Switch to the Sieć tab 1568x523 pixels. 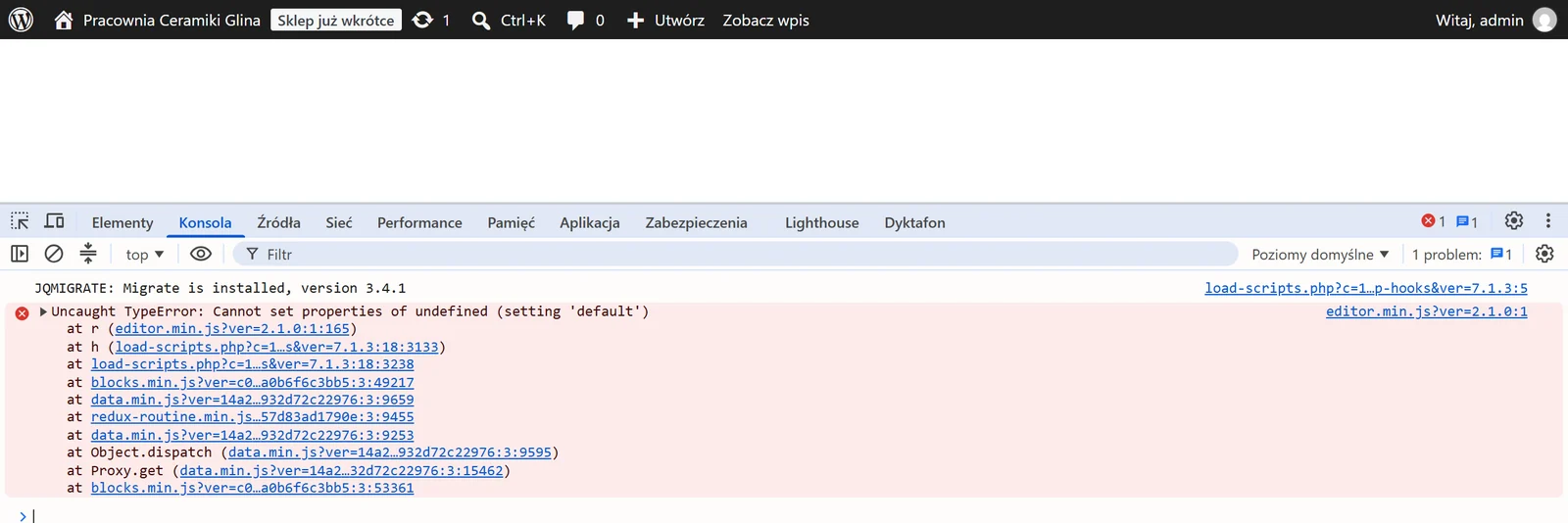coord(339,222)
